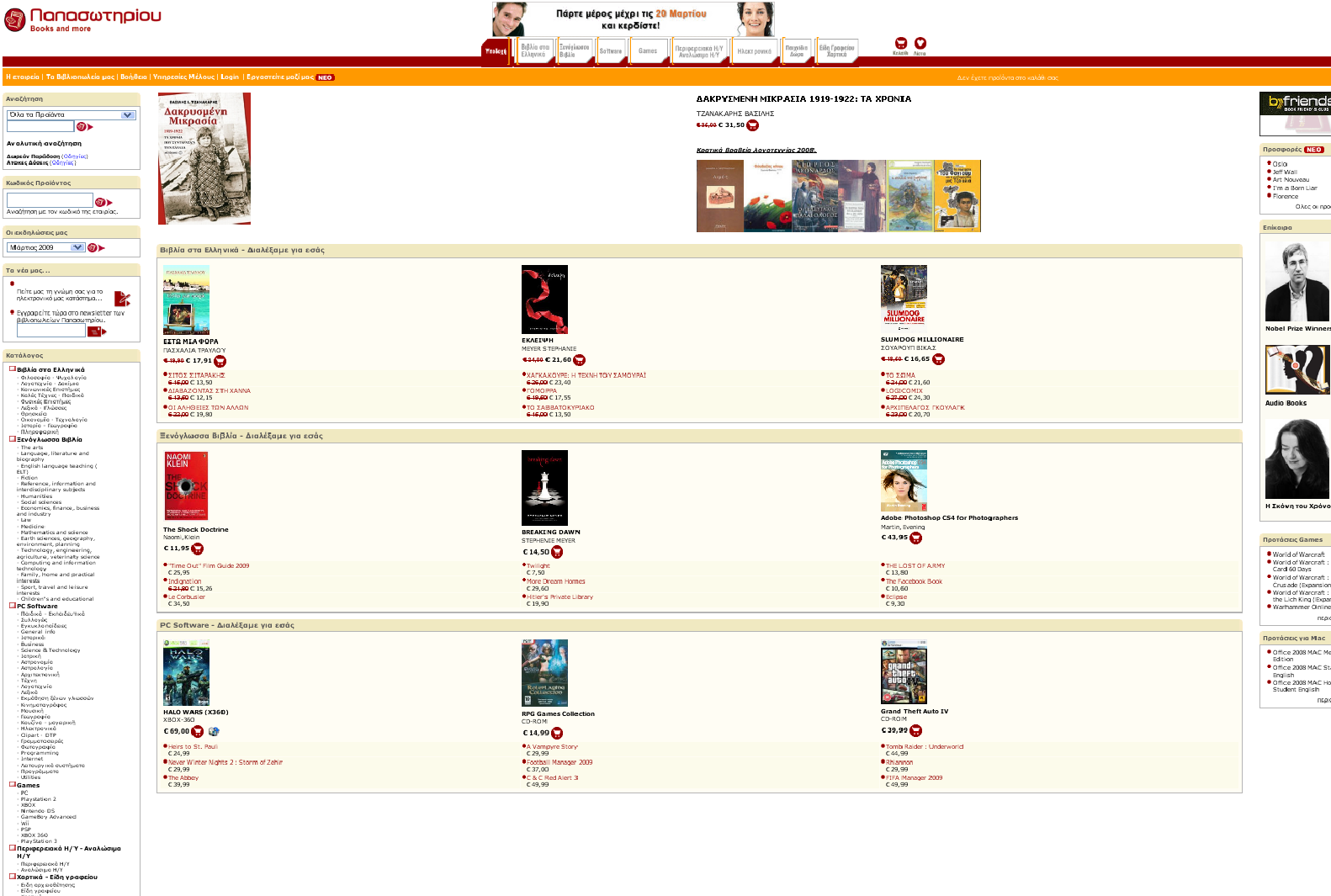
Task: Add HALO WARS (X360) to cart
Action: pos(197,732)
